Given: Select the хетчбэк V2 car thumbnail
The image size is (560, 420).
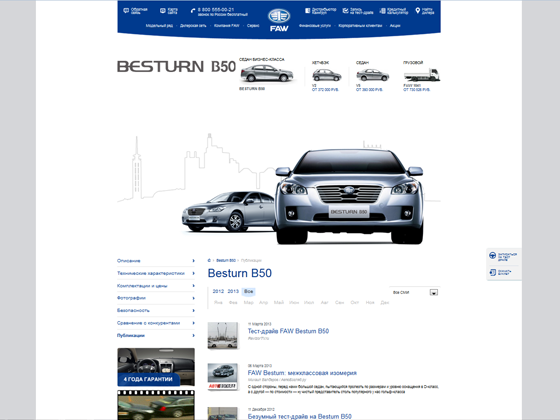Looking at the screenshot, I should (x=326, y=75).
